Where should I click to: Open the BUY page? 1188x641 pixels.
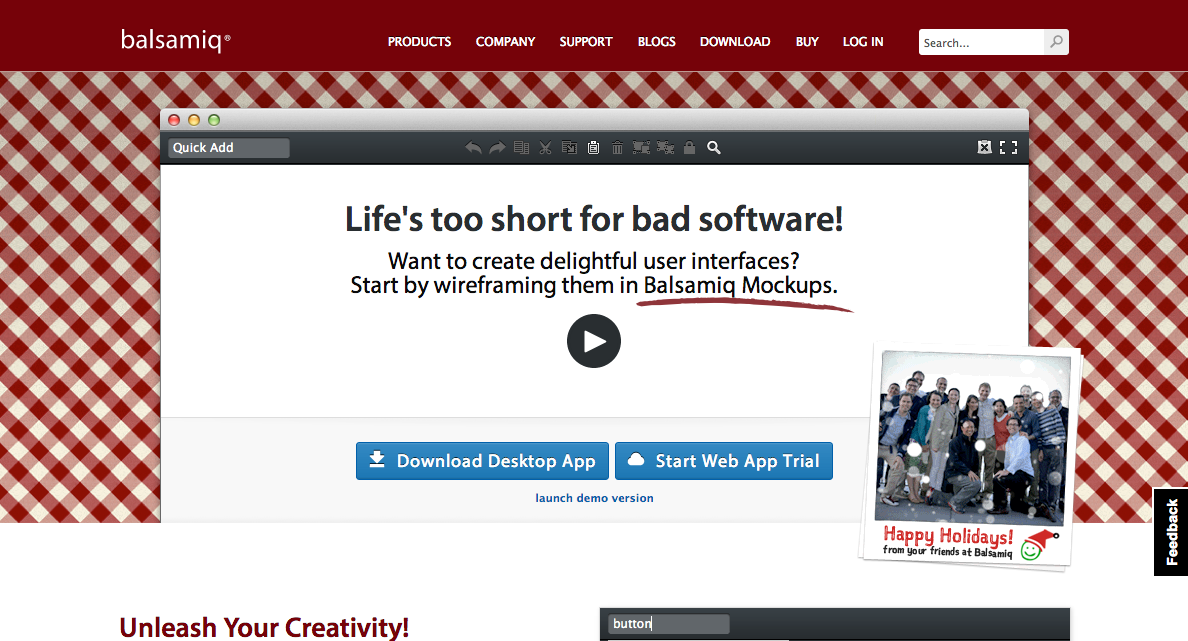coord(807,42)
